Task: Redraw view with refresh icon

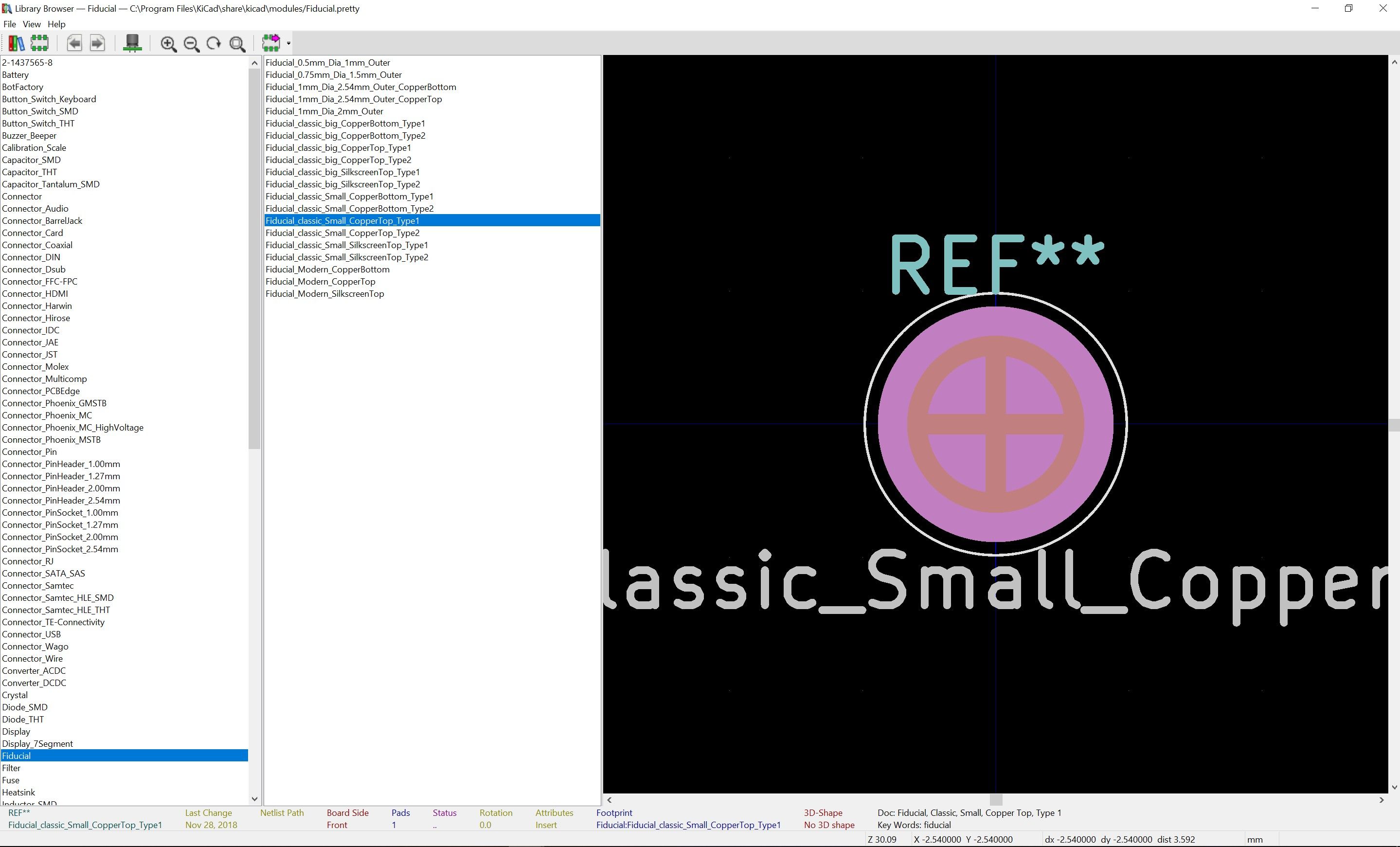Action: click(214, 44)
